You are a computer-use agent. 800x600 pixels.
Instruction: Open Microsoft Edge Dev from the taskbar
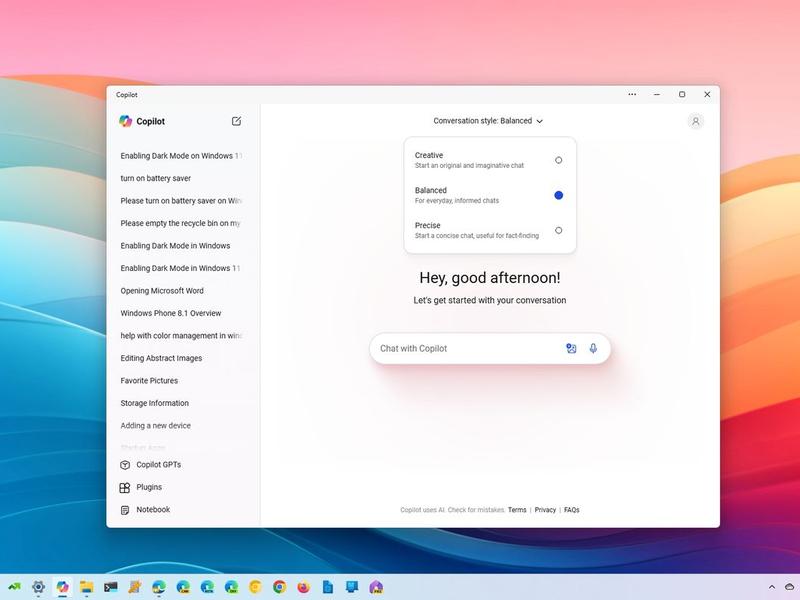231,587
